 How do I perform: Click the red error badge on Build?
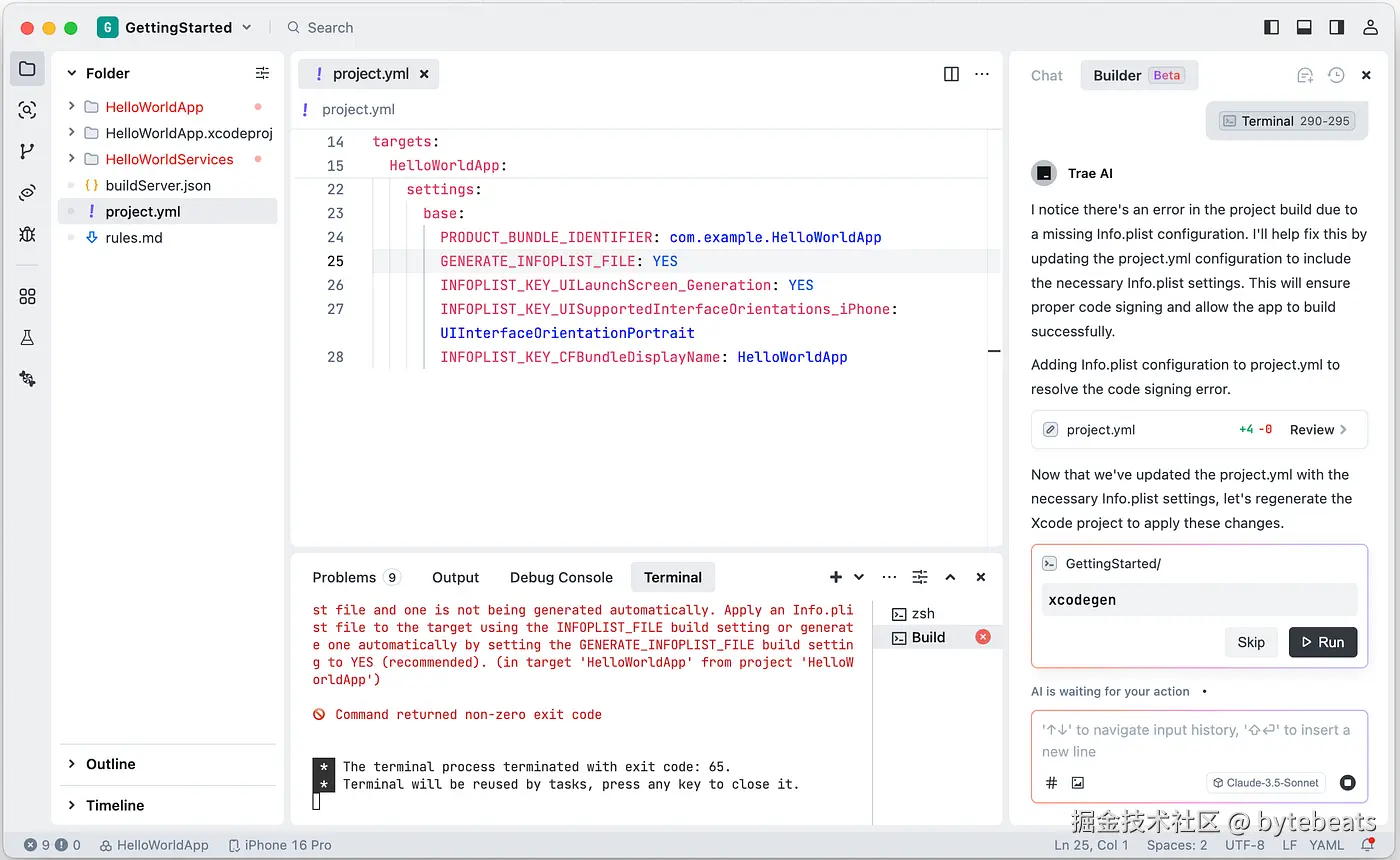(983, 637)
